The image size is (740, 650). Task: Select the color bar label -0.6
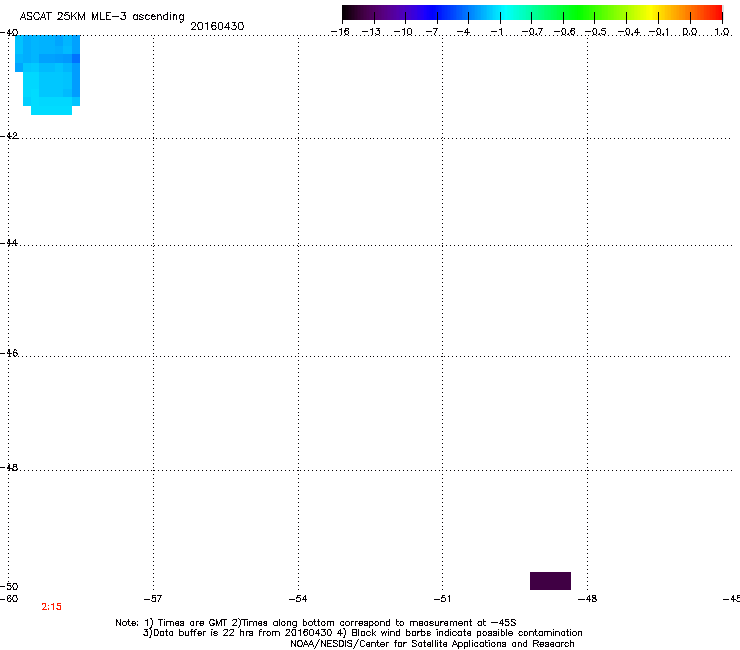(564, 32)
